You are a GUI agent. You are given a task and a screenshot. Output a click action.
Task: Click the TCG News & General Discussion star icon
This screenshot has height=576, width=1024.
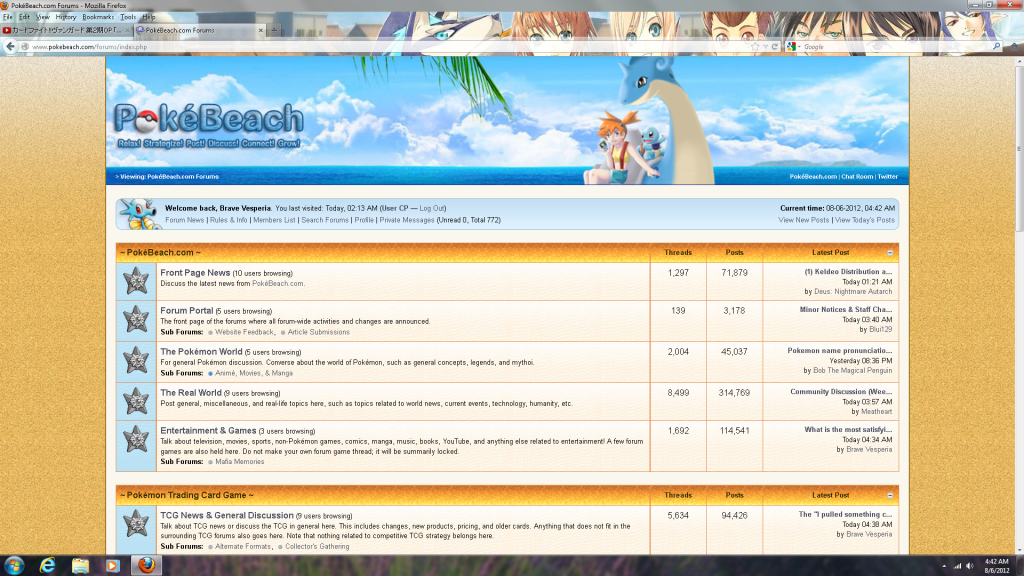point(136,524)
